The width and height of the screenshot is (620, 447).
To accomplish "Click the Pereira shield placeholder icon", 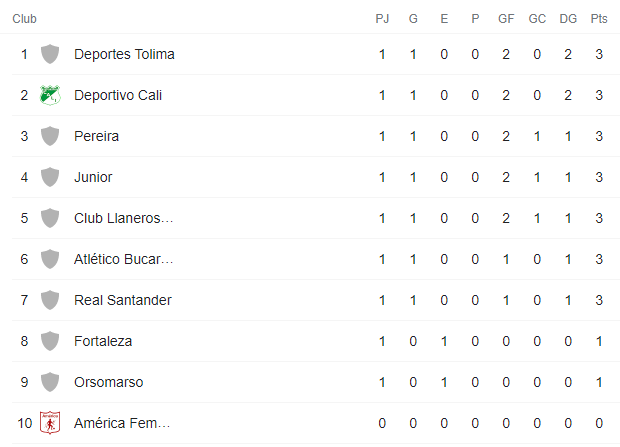I will point(50,136).
